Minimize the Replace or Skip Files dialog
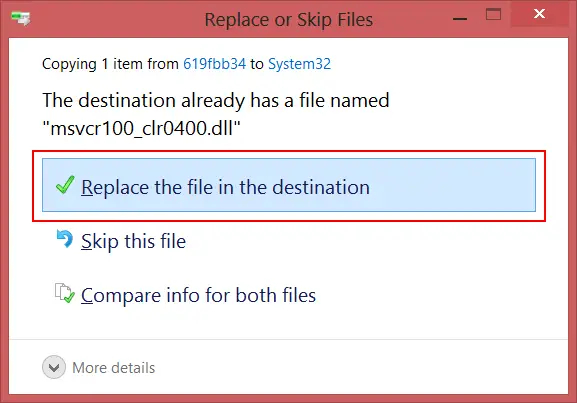The image size is (577, 403). point(460,18)
